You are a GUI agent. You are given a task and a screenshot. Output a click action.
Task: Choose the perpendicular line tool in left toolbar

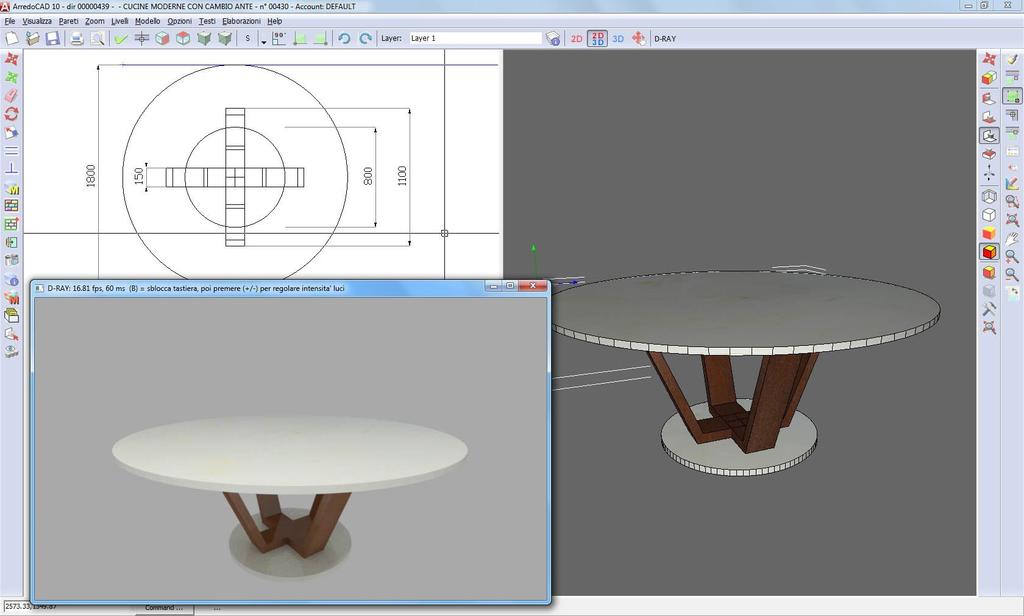point(11,169)
